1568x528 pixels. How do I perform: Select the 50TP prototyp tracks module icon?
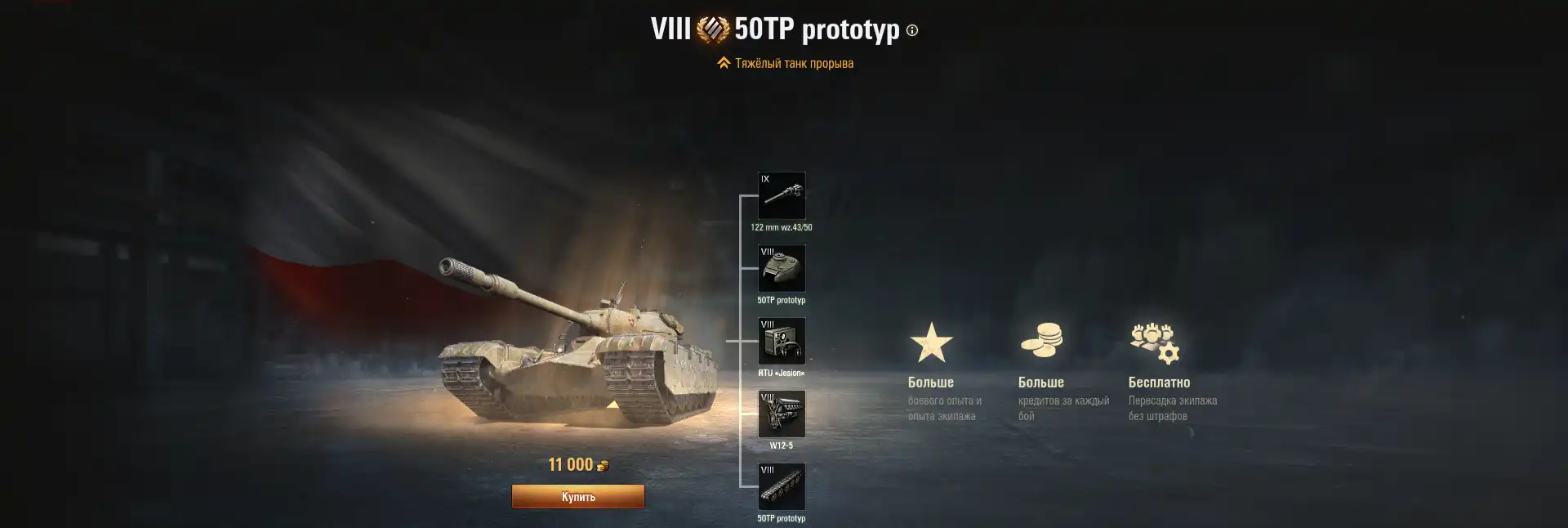(782, 486)
